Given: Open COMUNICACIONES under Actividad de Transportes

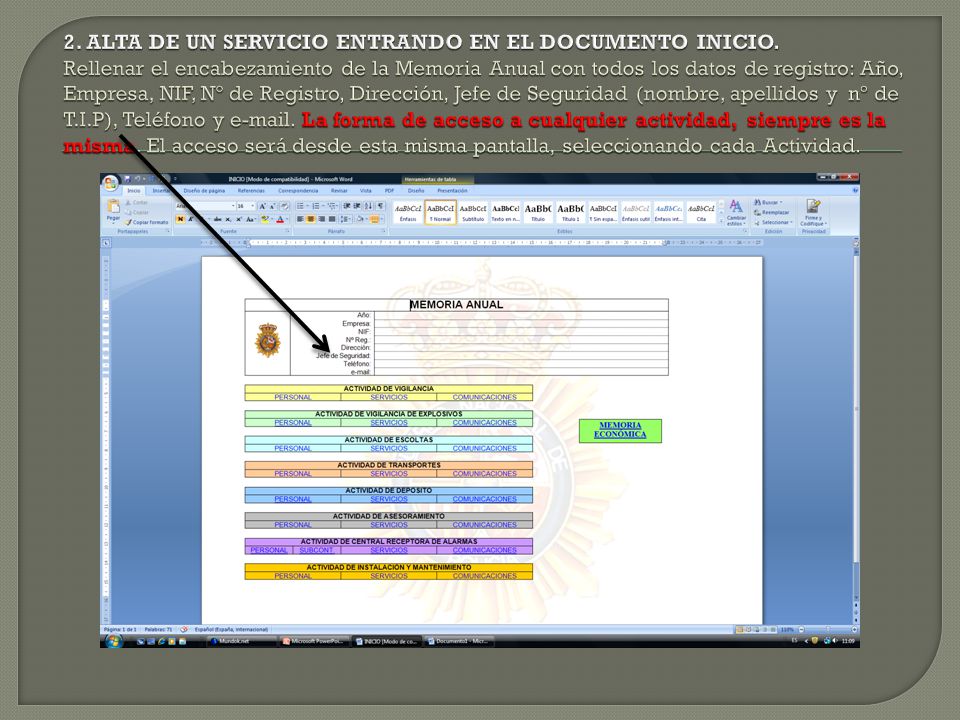Looking at the screenshot, I should 485,474.
